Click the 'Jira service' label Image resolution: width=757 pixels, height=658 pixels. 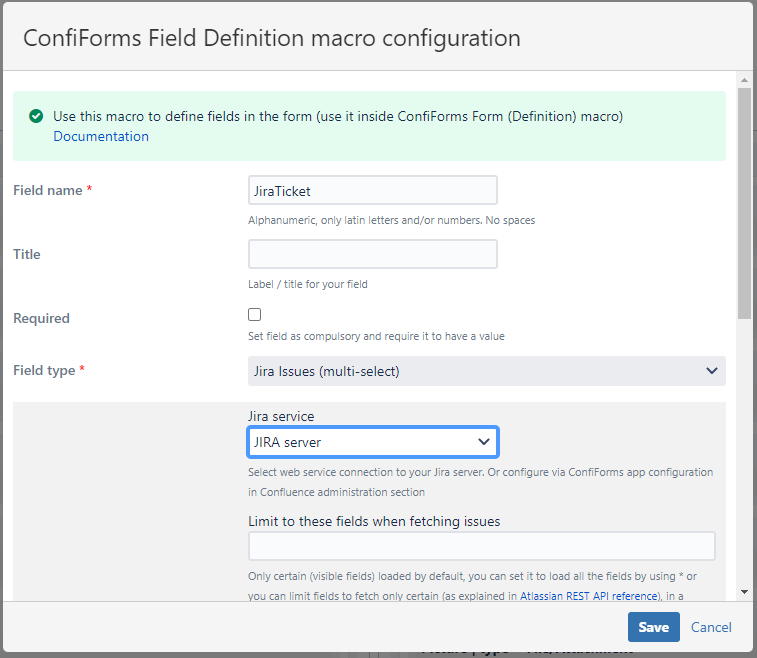click(x=281, y=416)
